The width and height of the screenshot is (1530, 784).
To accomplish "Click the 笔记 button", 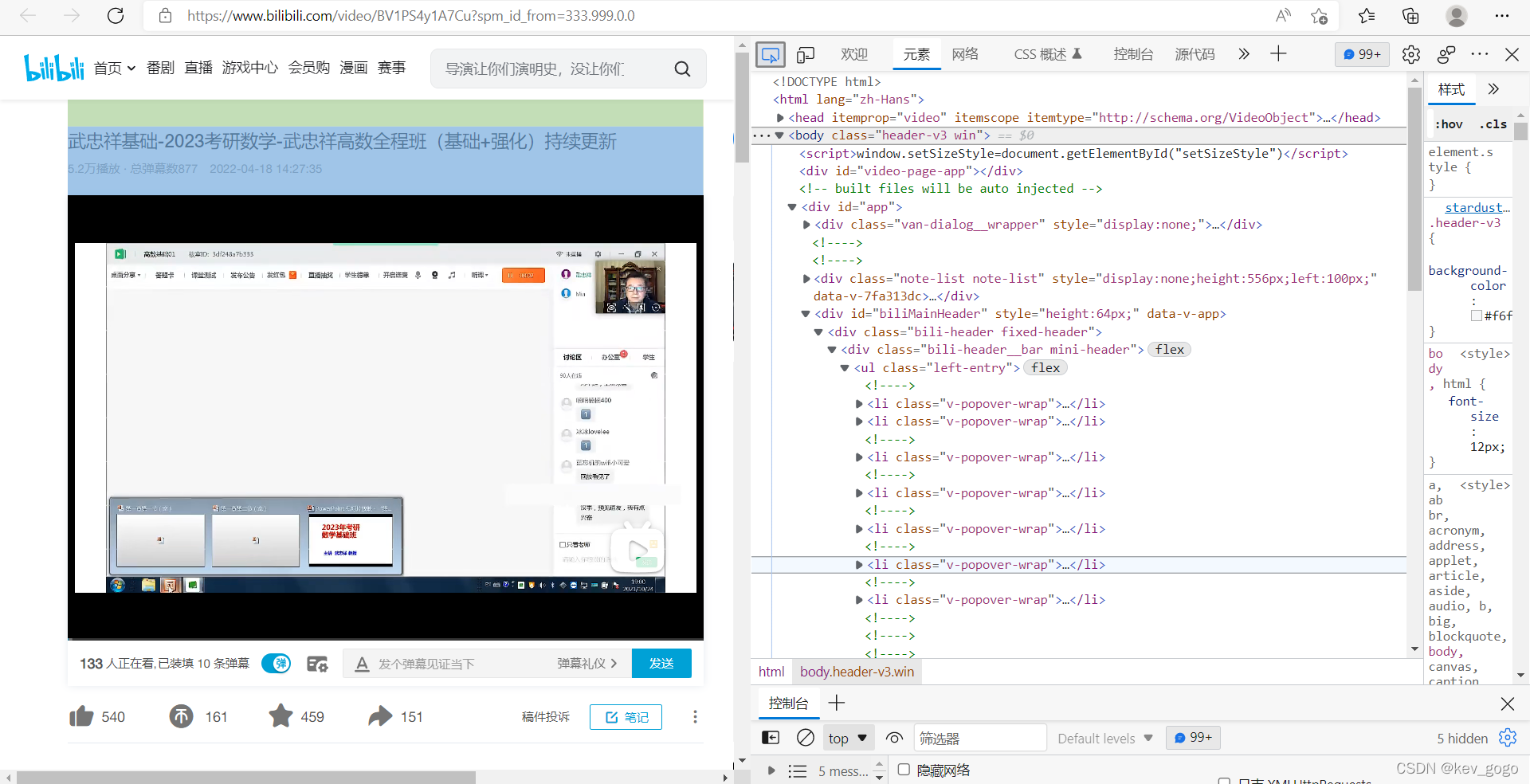I will pos(626,717).
